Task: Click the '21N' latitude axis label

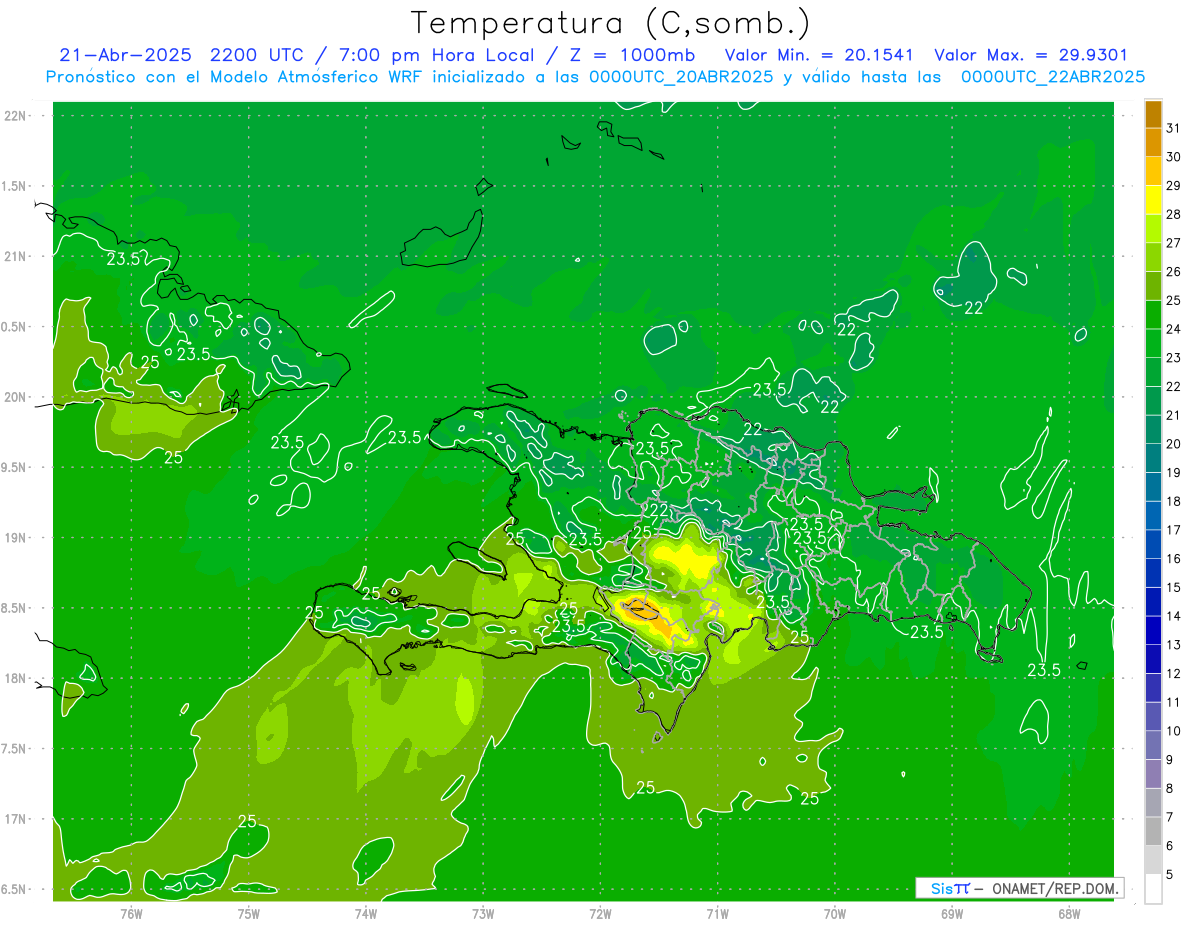Action: pos(15,256)
